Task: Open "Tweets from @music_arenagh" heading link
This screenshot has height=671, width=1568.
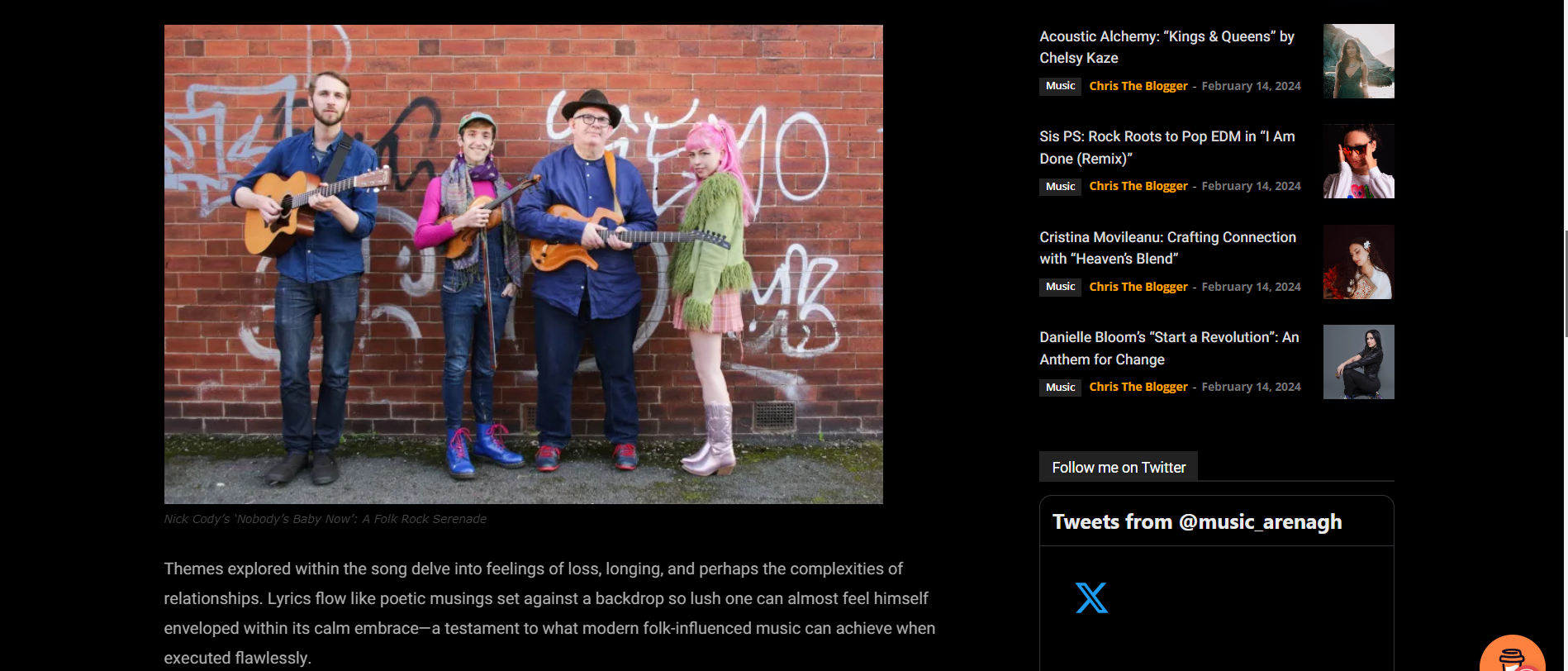Action: pos(1197,522)
